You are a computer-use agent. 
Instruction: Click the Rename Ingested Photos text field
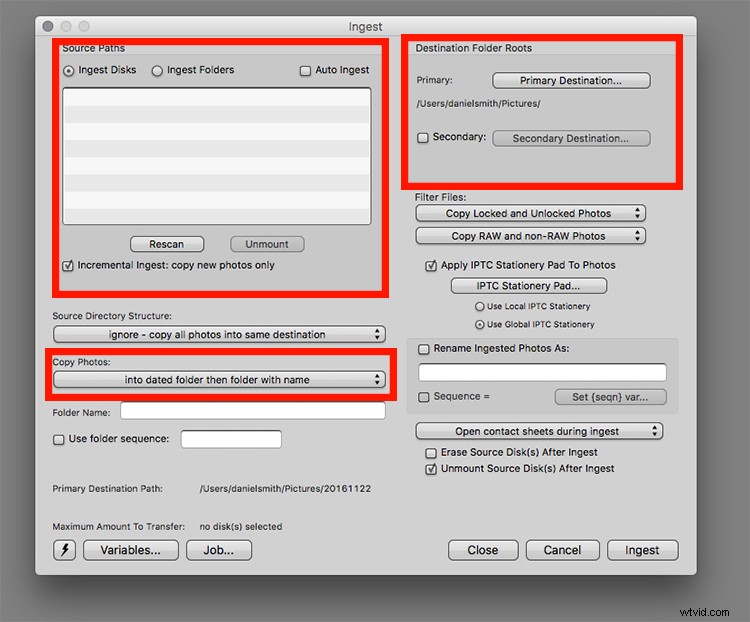542,372
